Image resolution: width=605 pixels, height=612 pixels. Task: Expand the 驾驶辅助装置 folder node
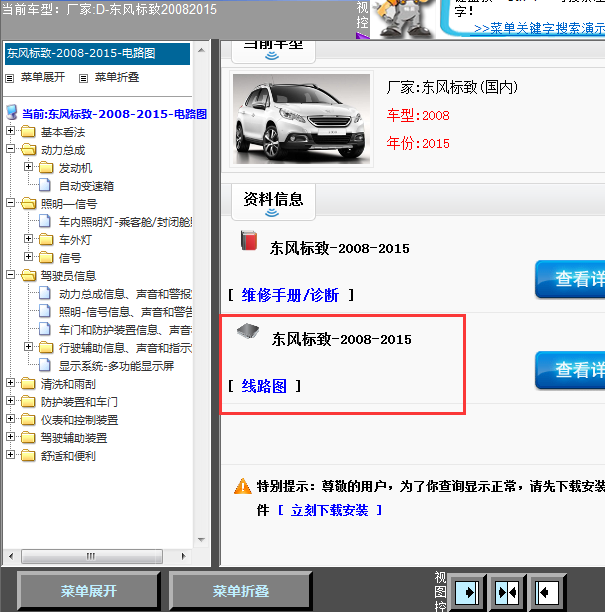coord(11,437)
